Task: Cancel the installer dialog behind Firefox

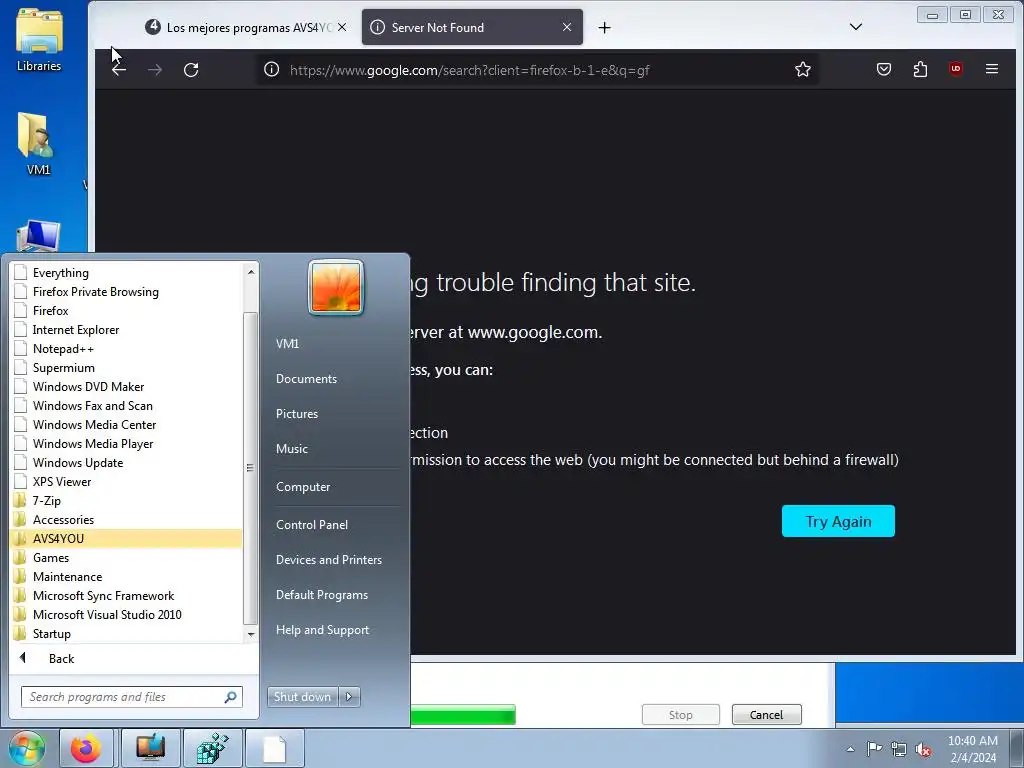Action: click(766, 714)
